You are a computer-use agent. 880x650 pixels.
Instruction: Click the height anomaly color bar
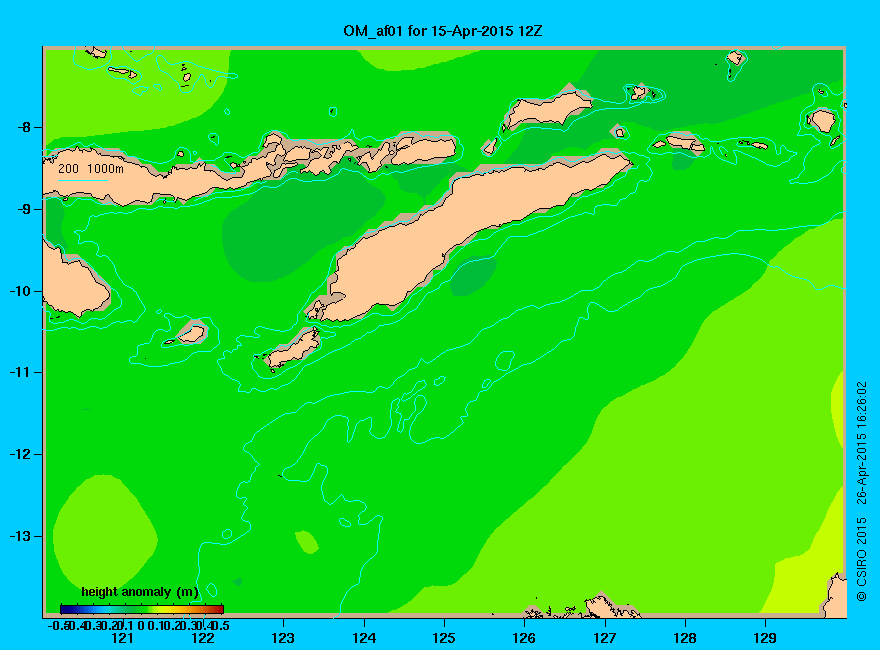pos(142,609)
